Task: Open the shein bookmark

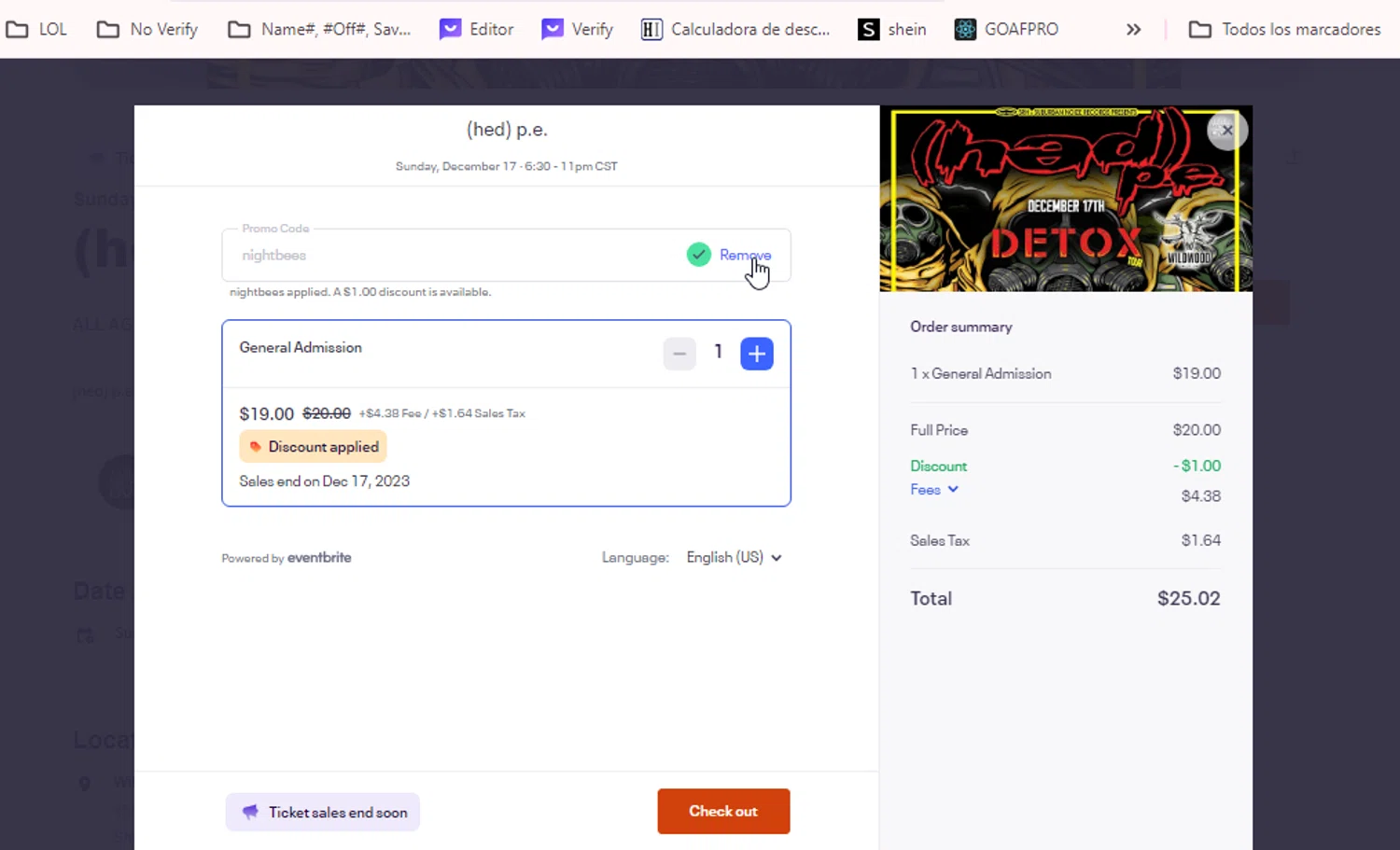Action: coord(892,29)
